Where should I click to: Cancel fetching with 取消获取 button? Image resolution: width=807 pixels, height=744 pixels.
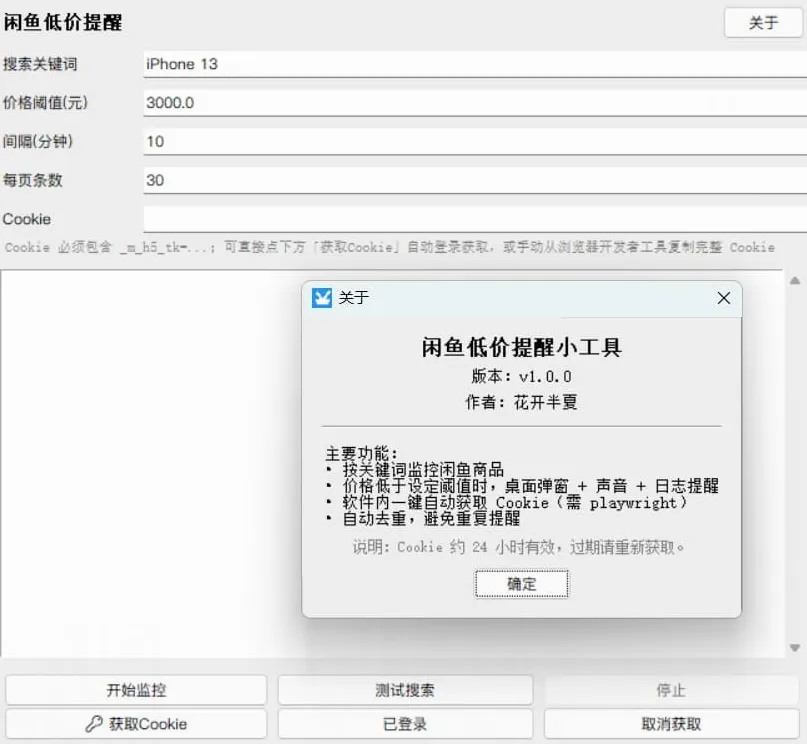click(x=671, y=724)
